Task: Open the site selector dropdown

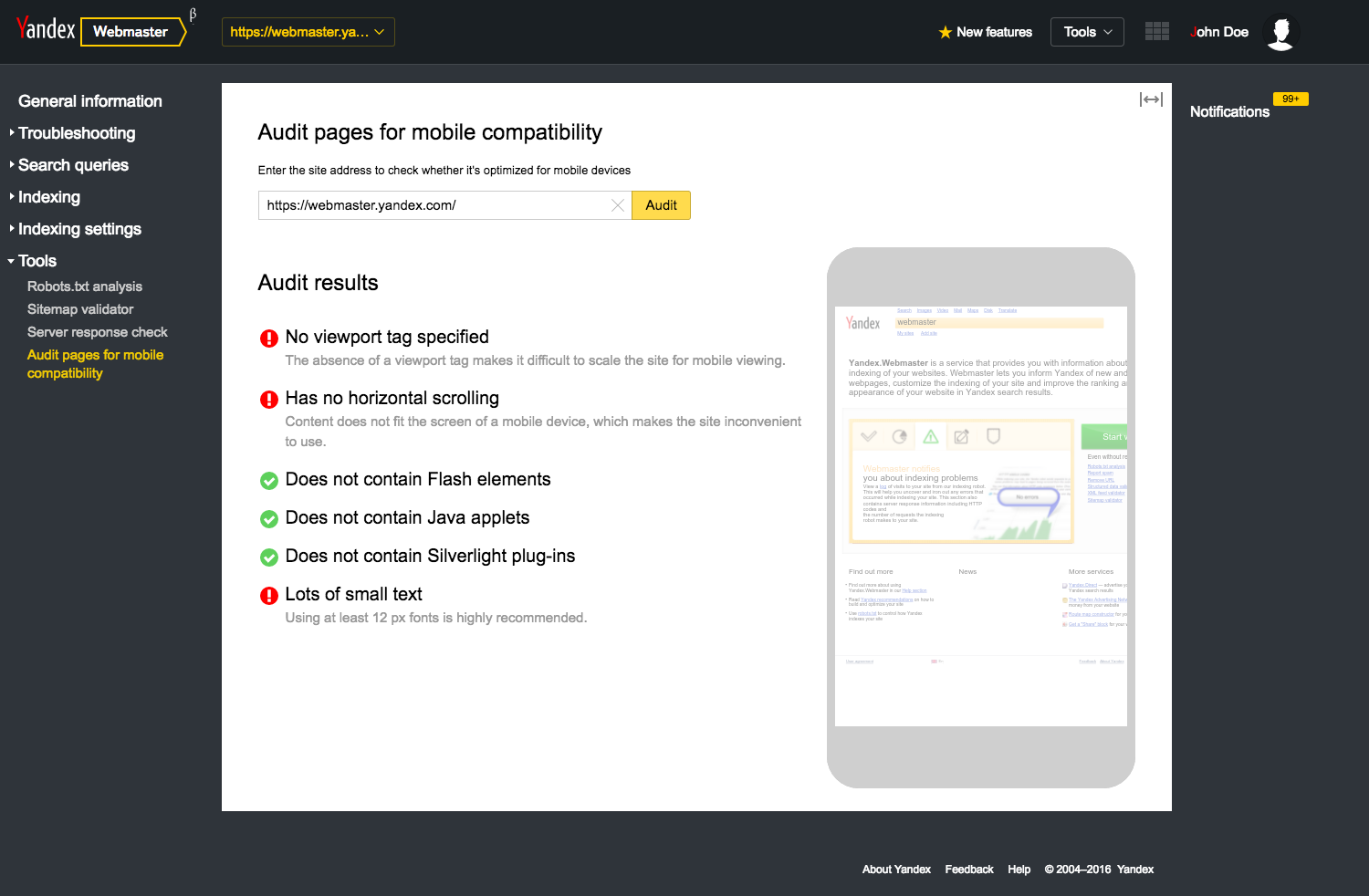Action: click(308, 32)
